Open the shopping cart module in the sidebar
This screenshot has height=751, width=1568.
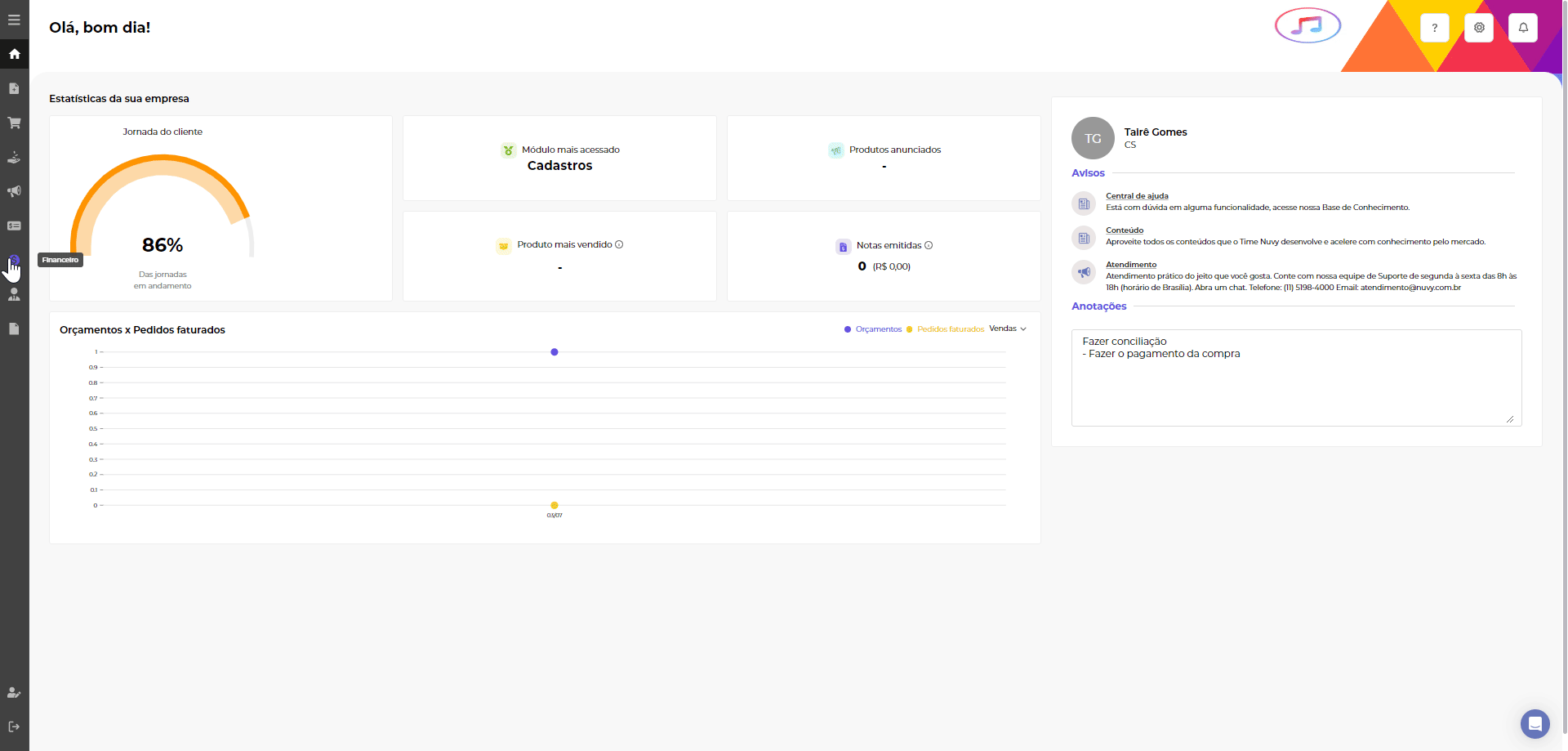(x=14, y=123)
